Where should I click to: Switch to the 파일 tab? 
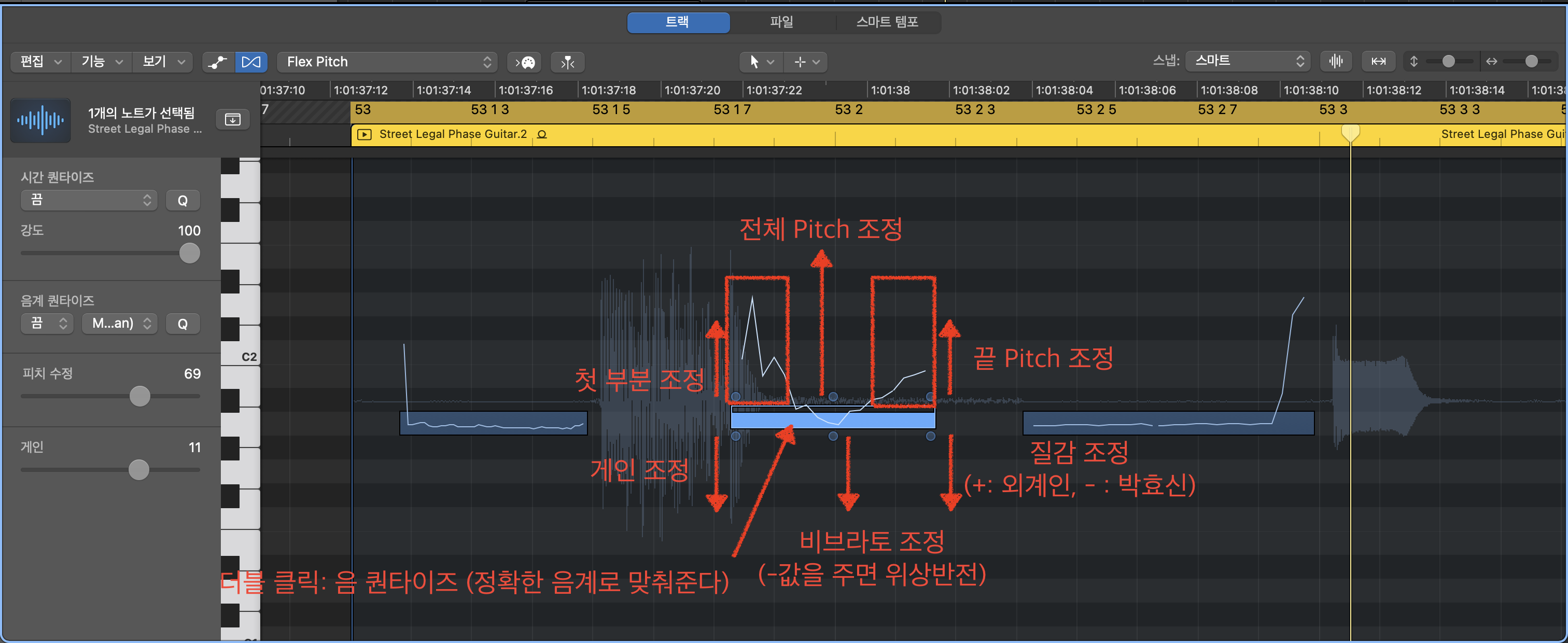coord(781,22)
